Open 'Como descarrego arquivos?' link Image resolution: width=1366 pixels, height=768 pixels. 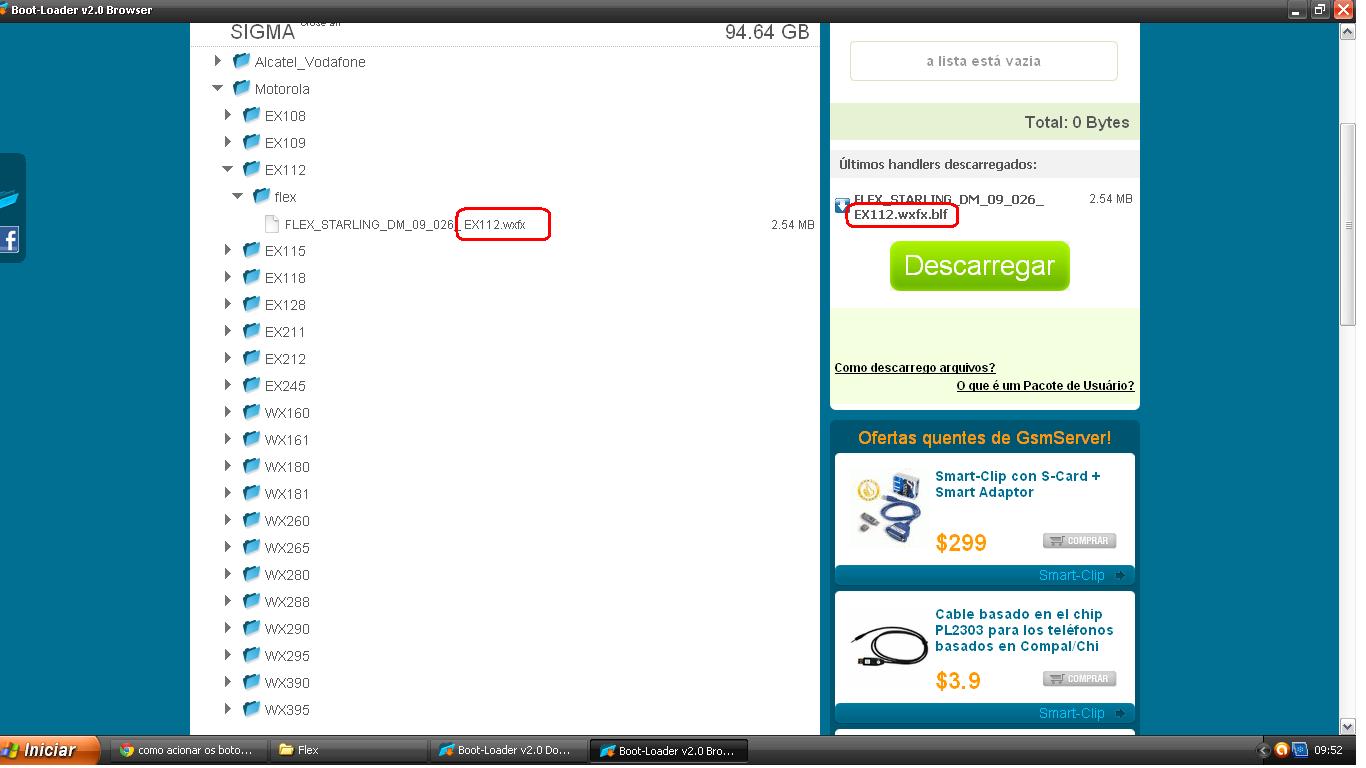click(x=915, y=368)
